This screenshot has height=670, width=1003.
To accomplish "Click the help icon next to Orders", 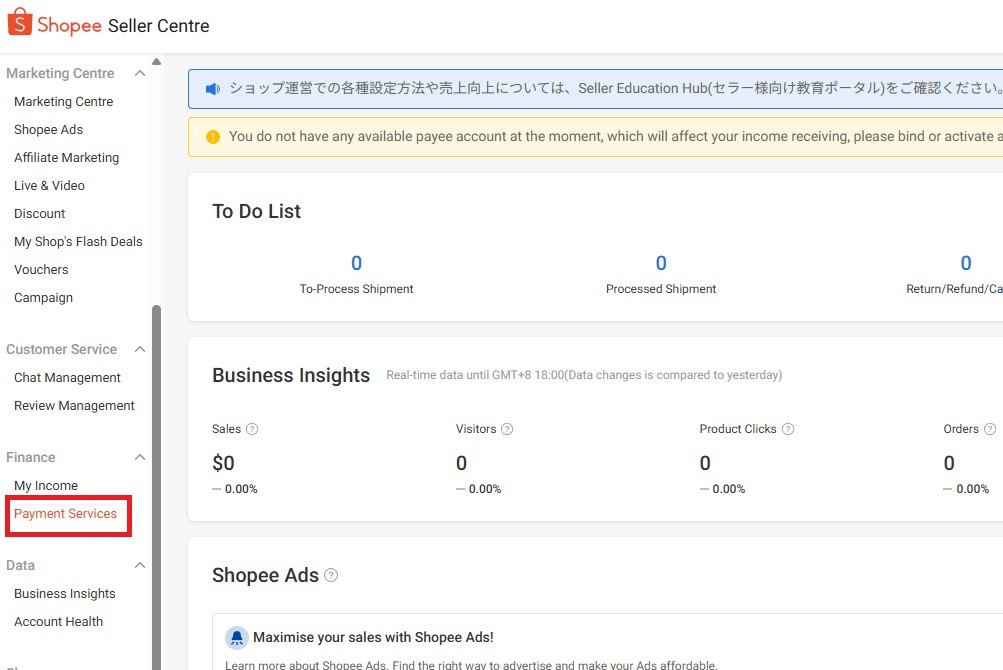I will pos(990,429).
